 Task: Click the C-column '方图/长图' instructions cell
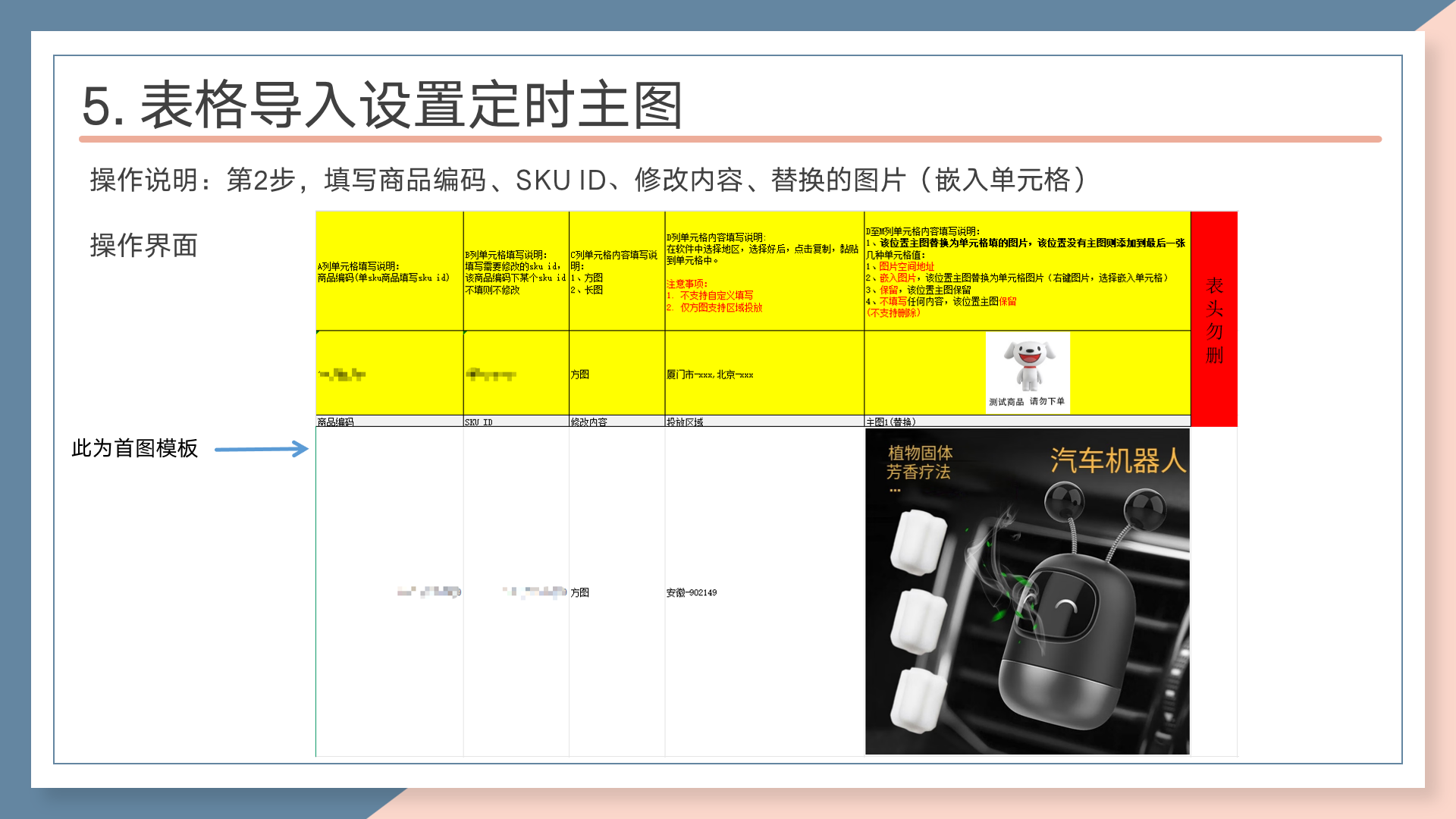coord(615,272)
